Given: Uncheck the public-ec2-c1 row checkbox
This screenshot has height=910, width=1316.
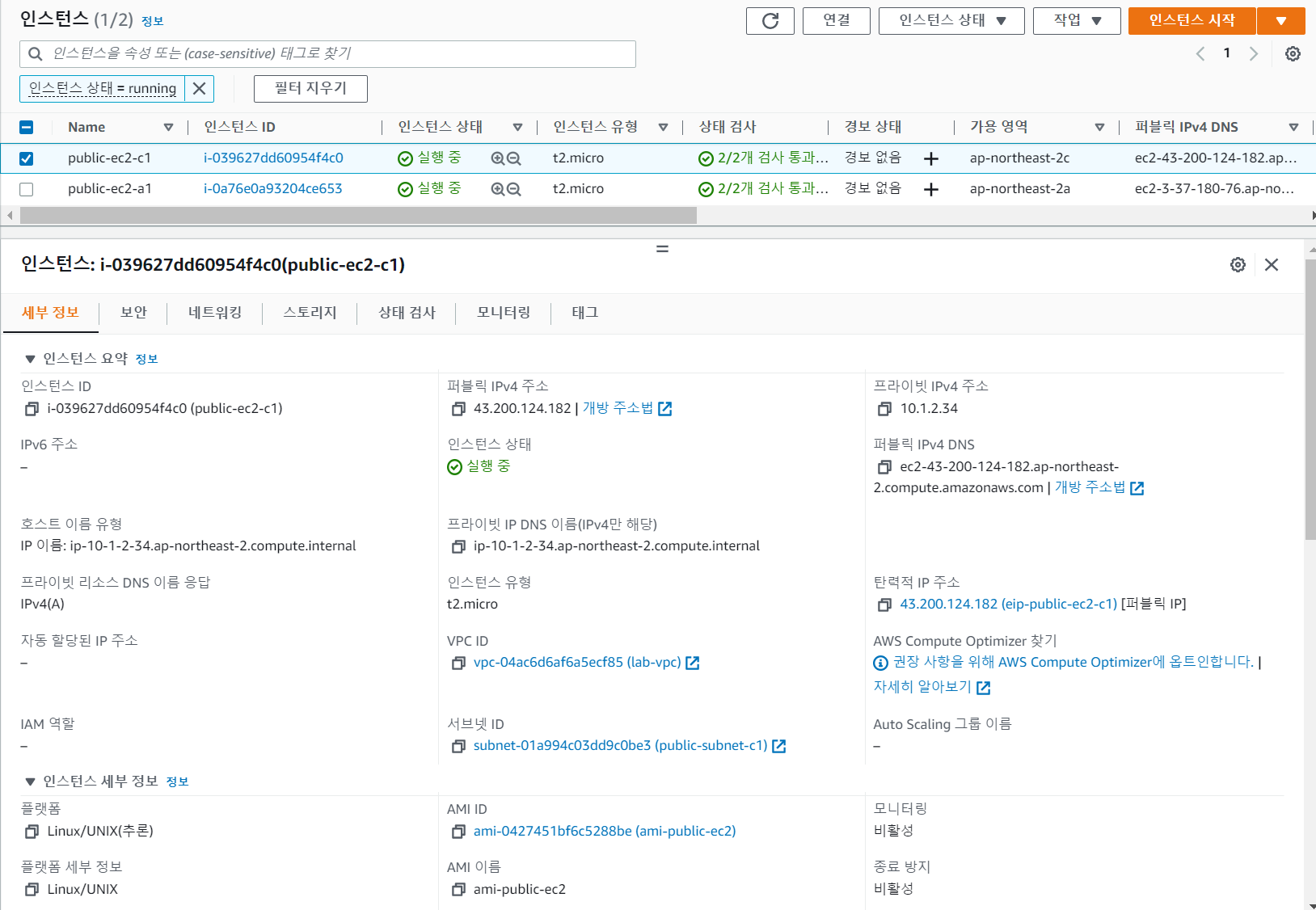Looking at the screenshot, I should point(26,158).
